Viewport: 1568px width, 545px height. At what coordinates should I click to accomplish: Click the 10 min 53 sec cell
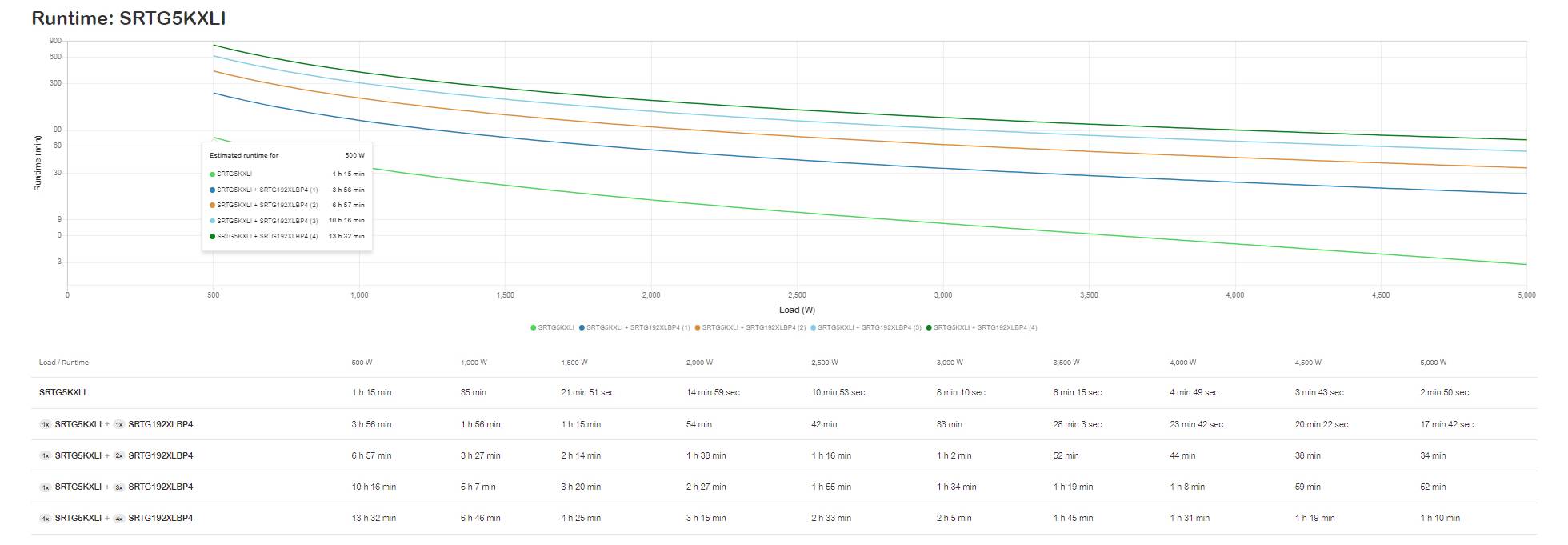[838, 392]
